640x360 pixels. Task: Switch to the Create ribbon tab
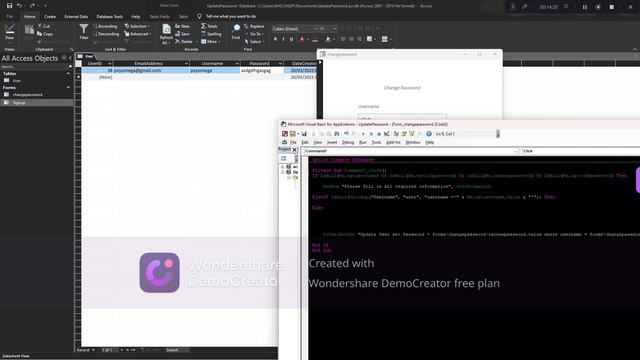pos(50,17)
